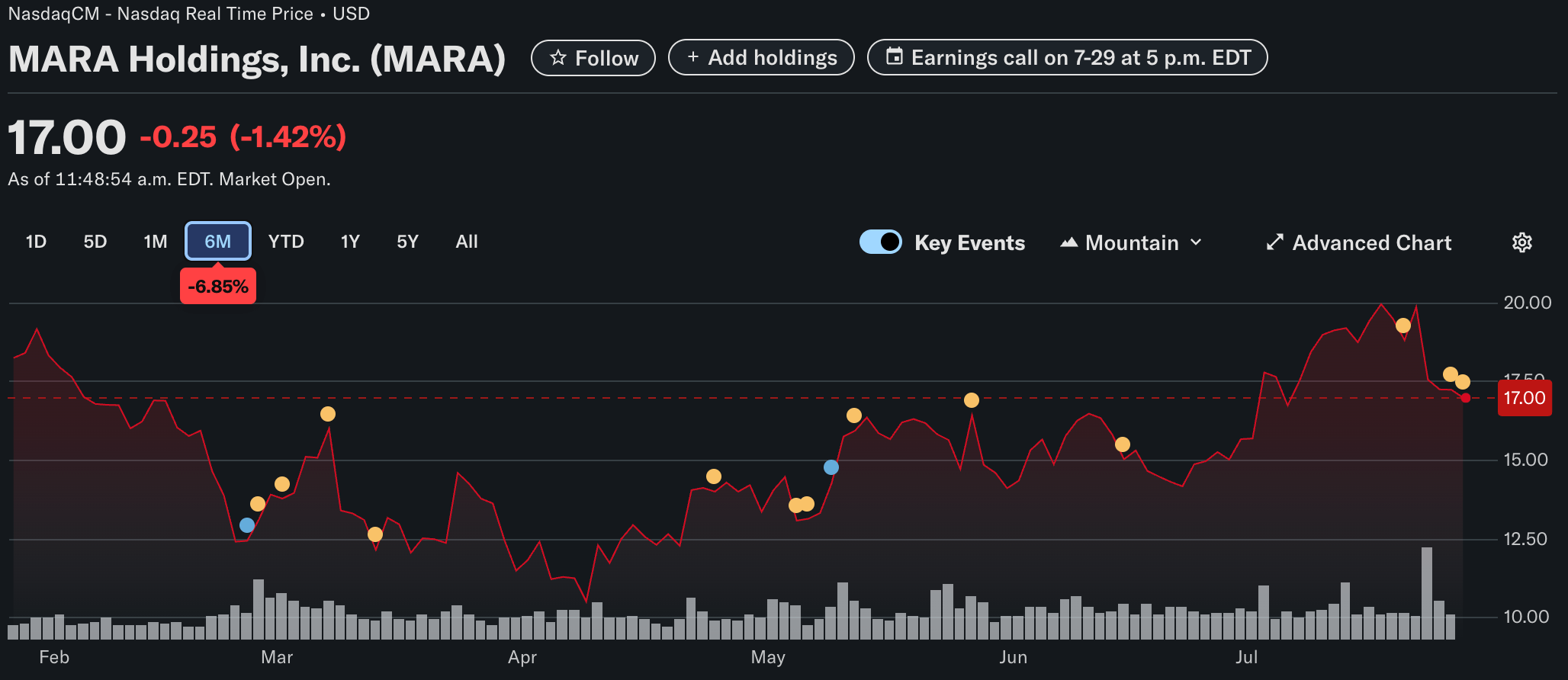Viewport: 1568px width, 680px height.
Task: Click the 17.00 current price label on axis
Action: click(x=1524, y=398)
